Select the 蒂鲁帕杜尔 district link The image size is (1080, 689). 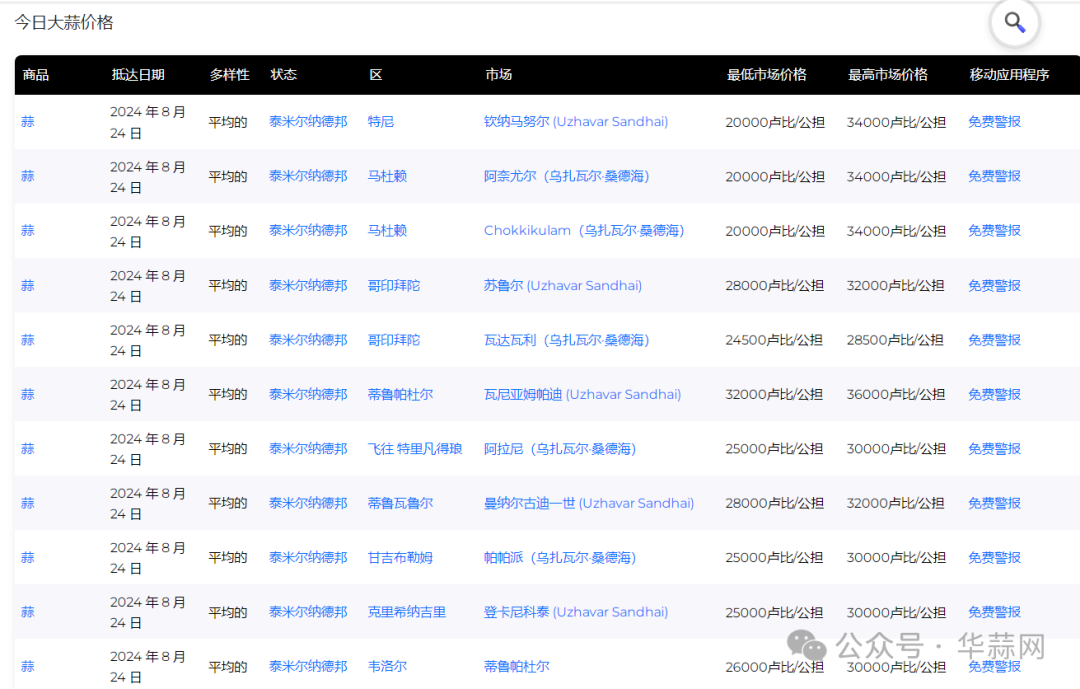pyautogui.click(x=400, y=395)
